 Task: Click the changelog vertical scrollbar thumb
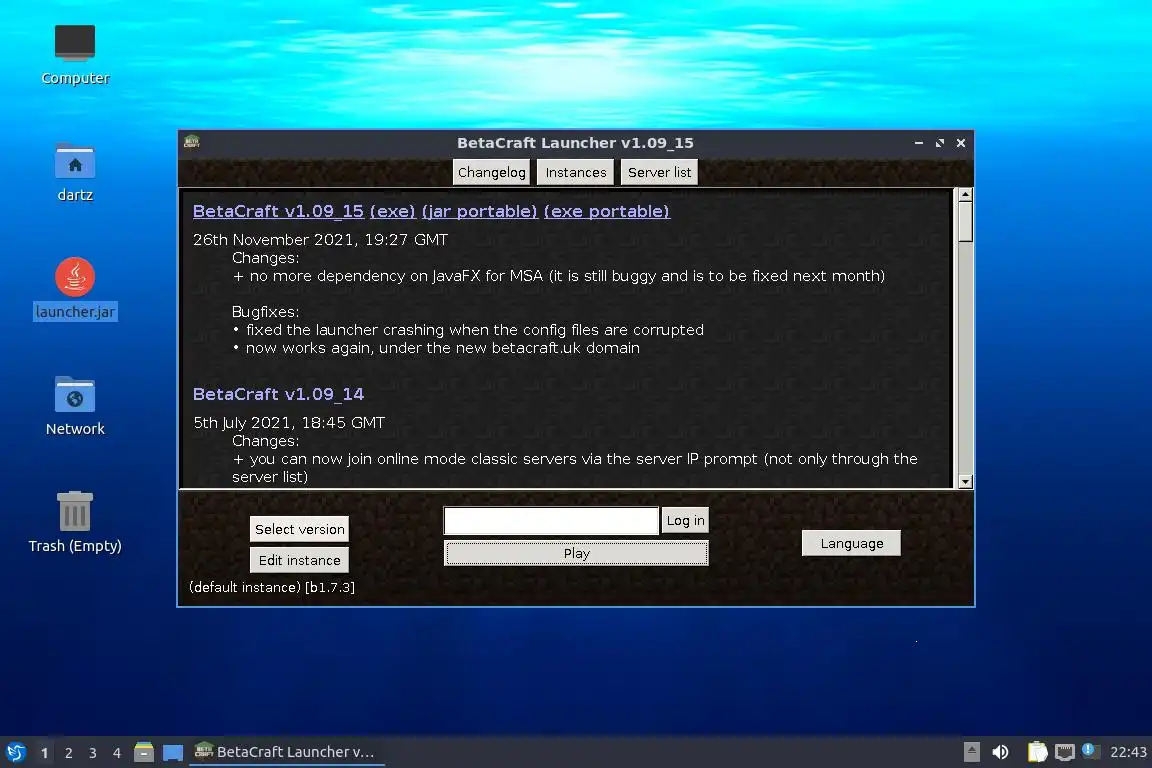pos(965,222)
